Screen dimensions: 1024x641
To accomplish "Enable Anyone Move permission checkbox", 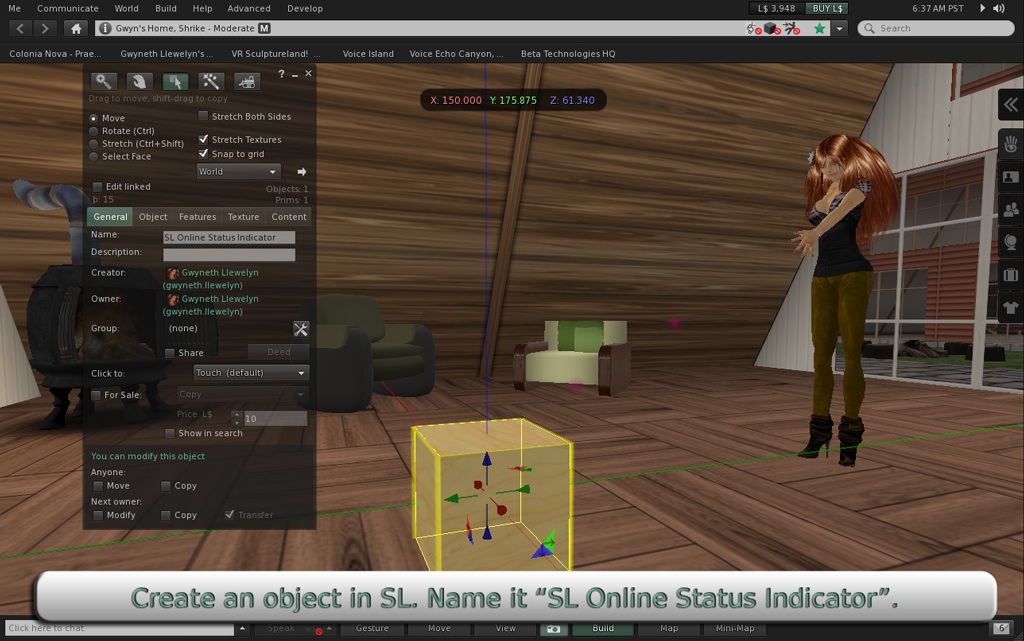I will (x=98, y=486).
